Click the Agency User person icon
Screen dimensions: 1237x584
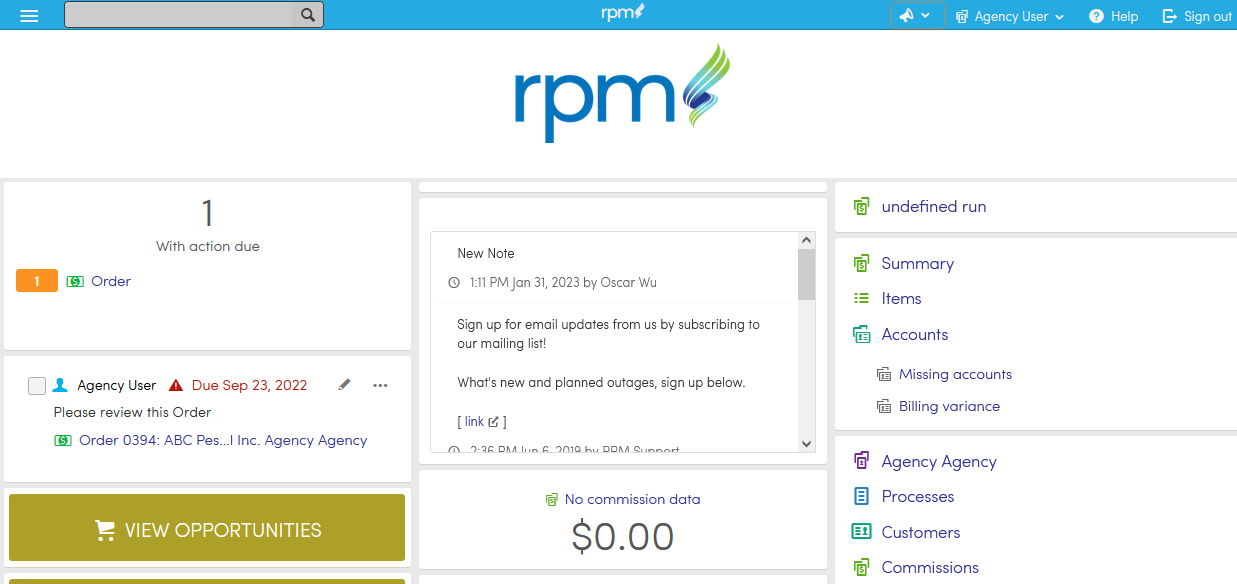(60, 385)
